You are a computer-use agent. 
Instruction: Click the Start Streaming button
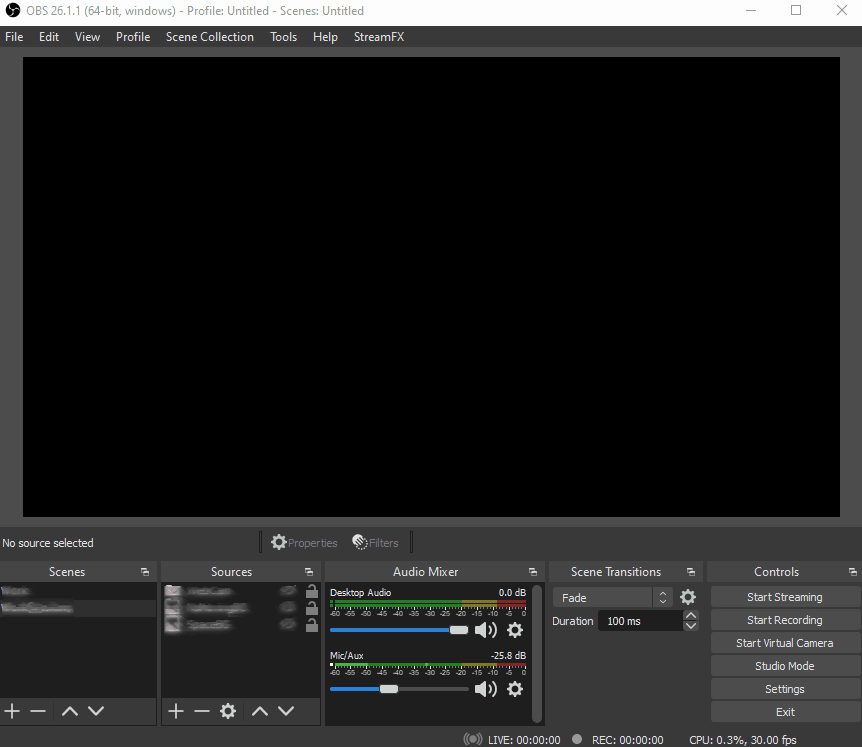tap(785, 597)
